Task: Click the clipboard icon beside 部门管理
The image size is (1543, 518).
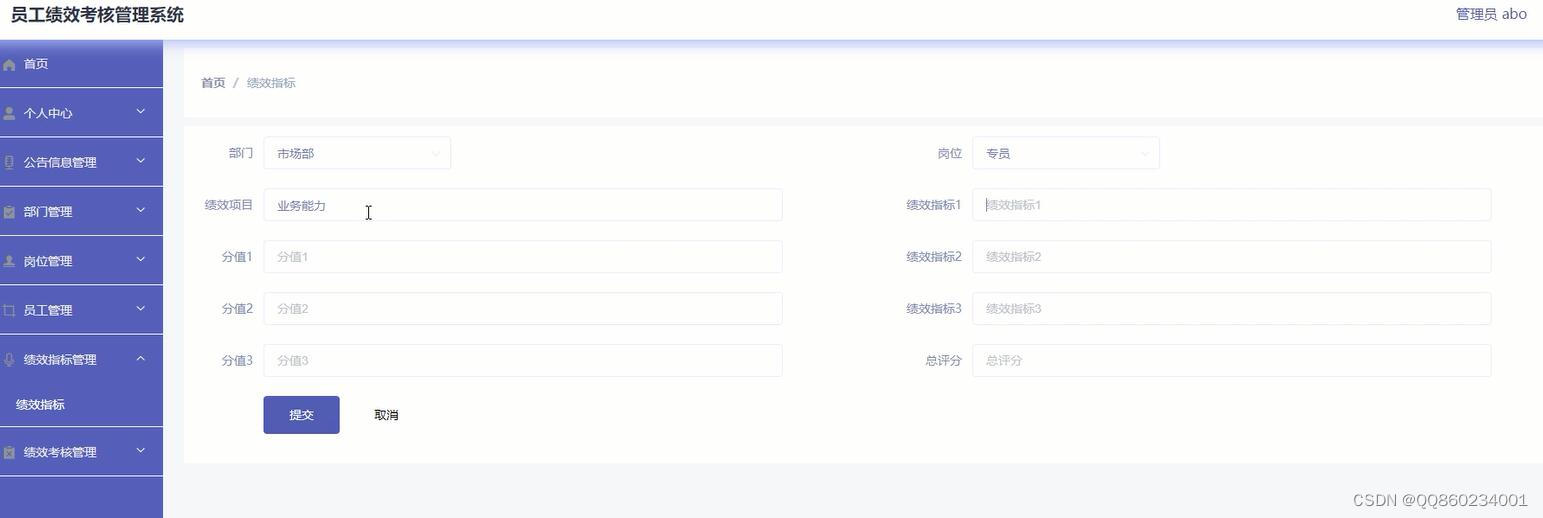Action: pos(9,212)
